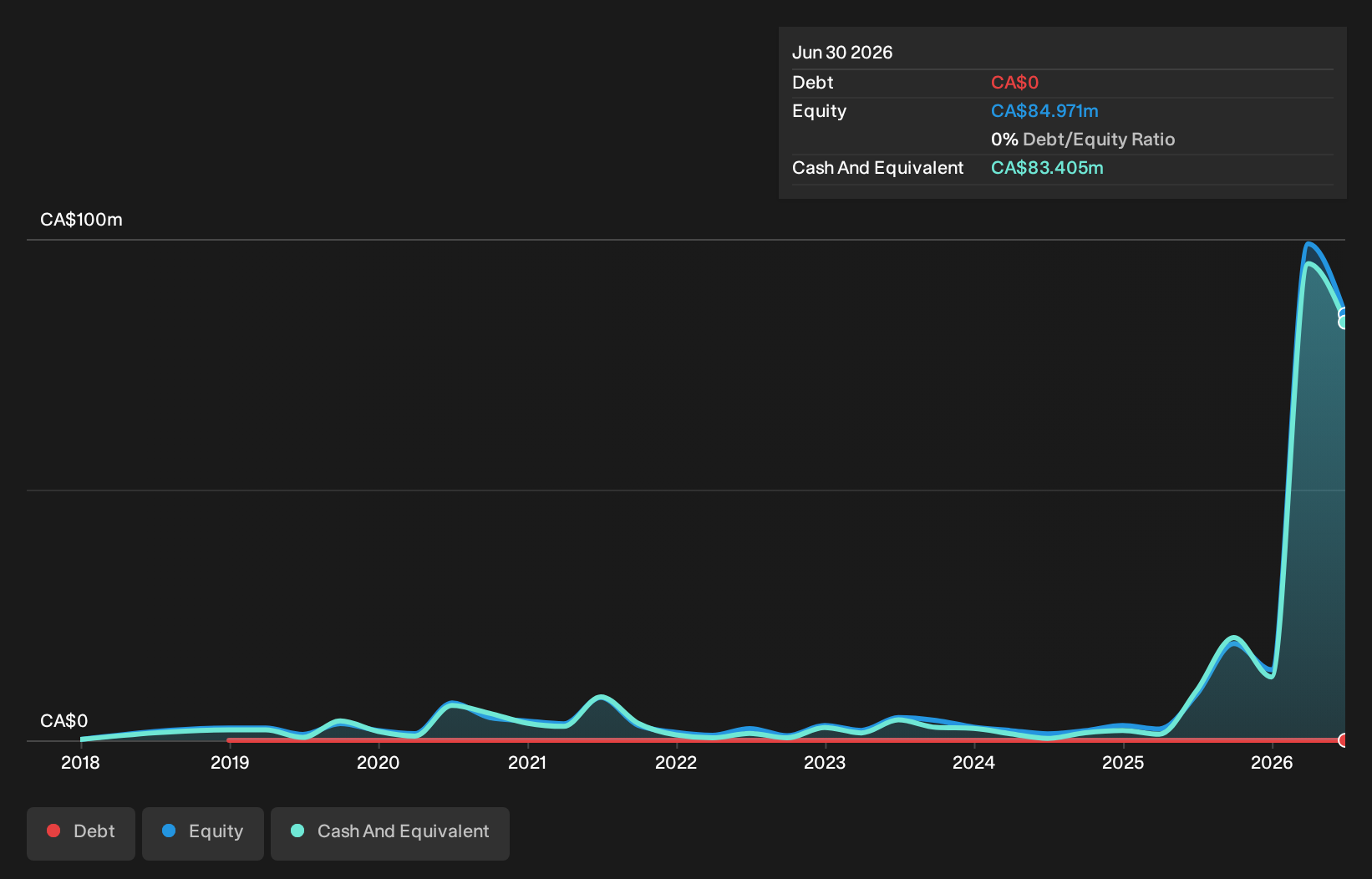Click the Equity row label in tooltip
The height and width of the screenshot is (879, 1372).
click(x=819, y=111)
